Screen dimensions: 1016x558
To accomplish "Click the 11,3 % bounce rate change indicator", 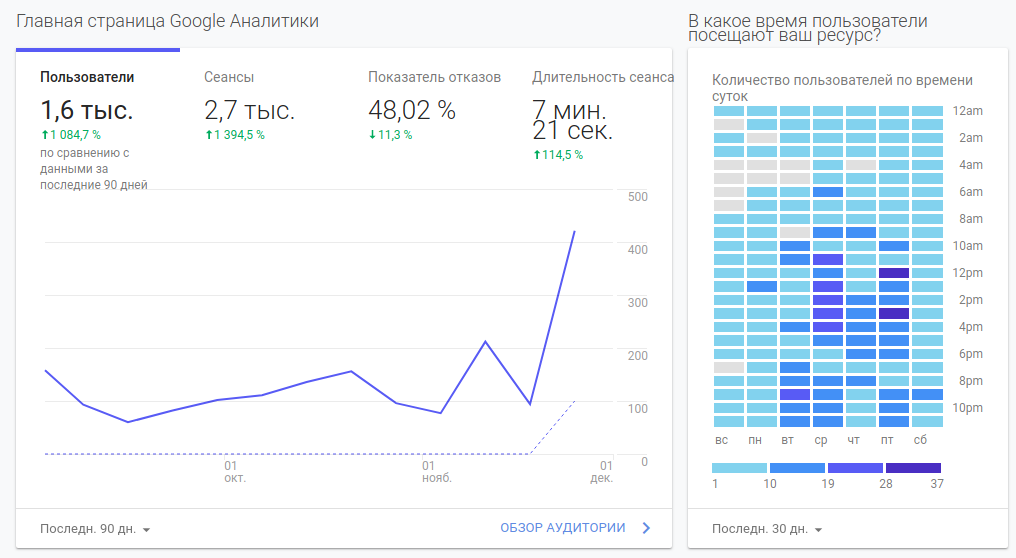I will coord(390,135).
